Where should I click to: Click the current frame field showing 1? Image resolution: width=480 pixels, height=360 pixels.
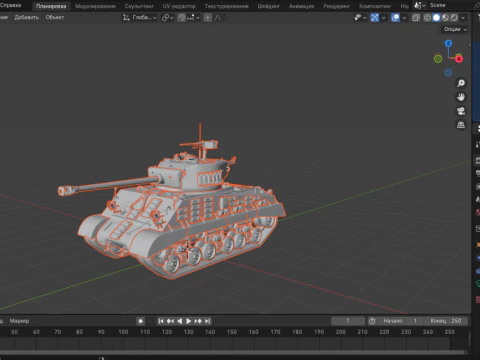tap(348, 321)
